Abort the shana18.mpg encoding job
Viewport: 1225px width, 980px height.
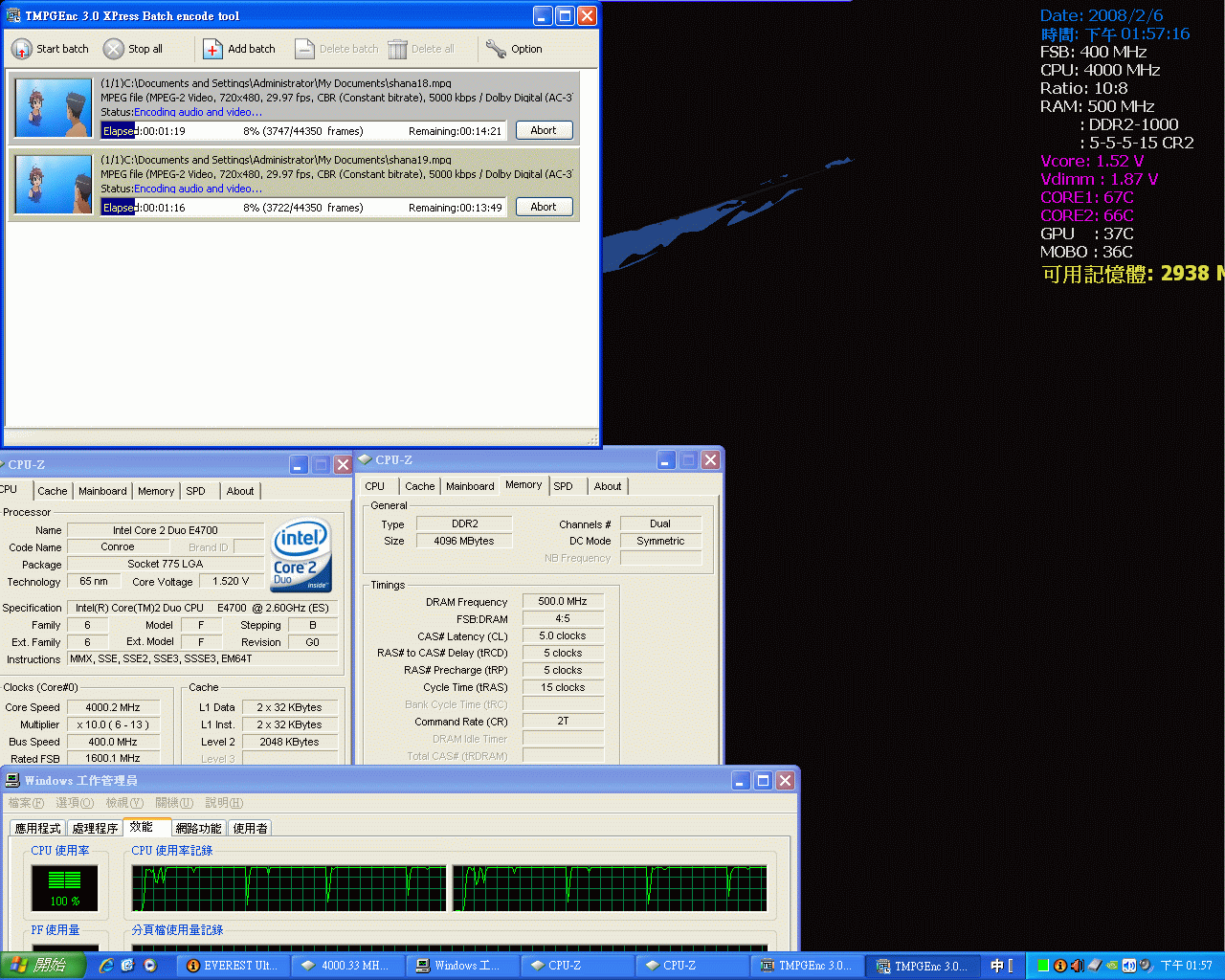pos(544,130)
